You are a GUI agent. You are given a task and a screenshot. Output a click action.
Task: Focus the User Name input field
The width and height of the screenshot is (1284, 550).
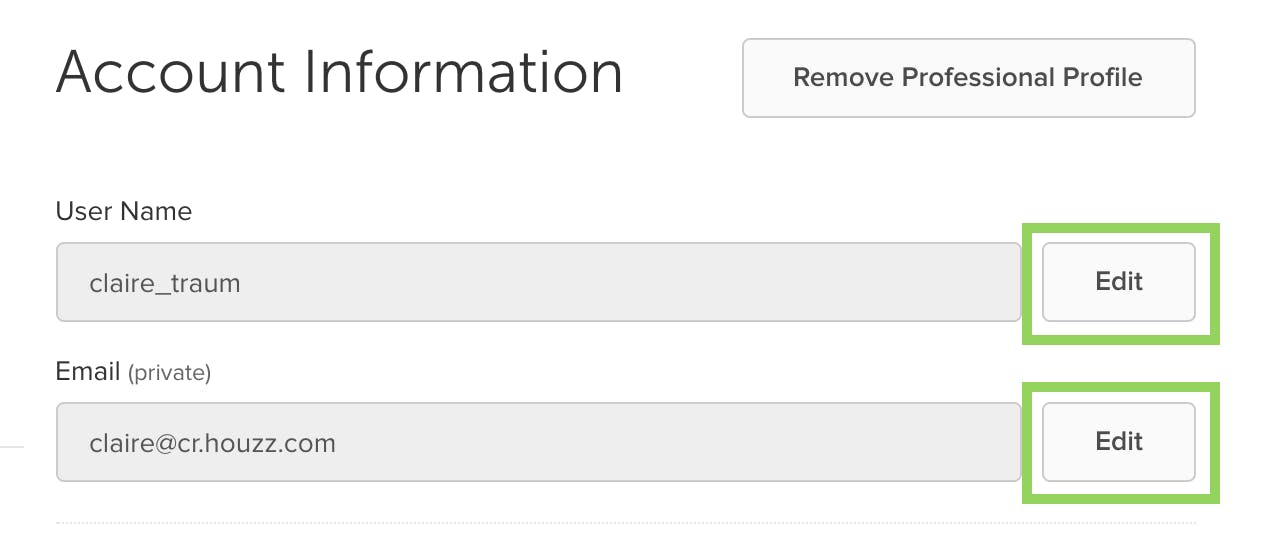tap(539, 282)
